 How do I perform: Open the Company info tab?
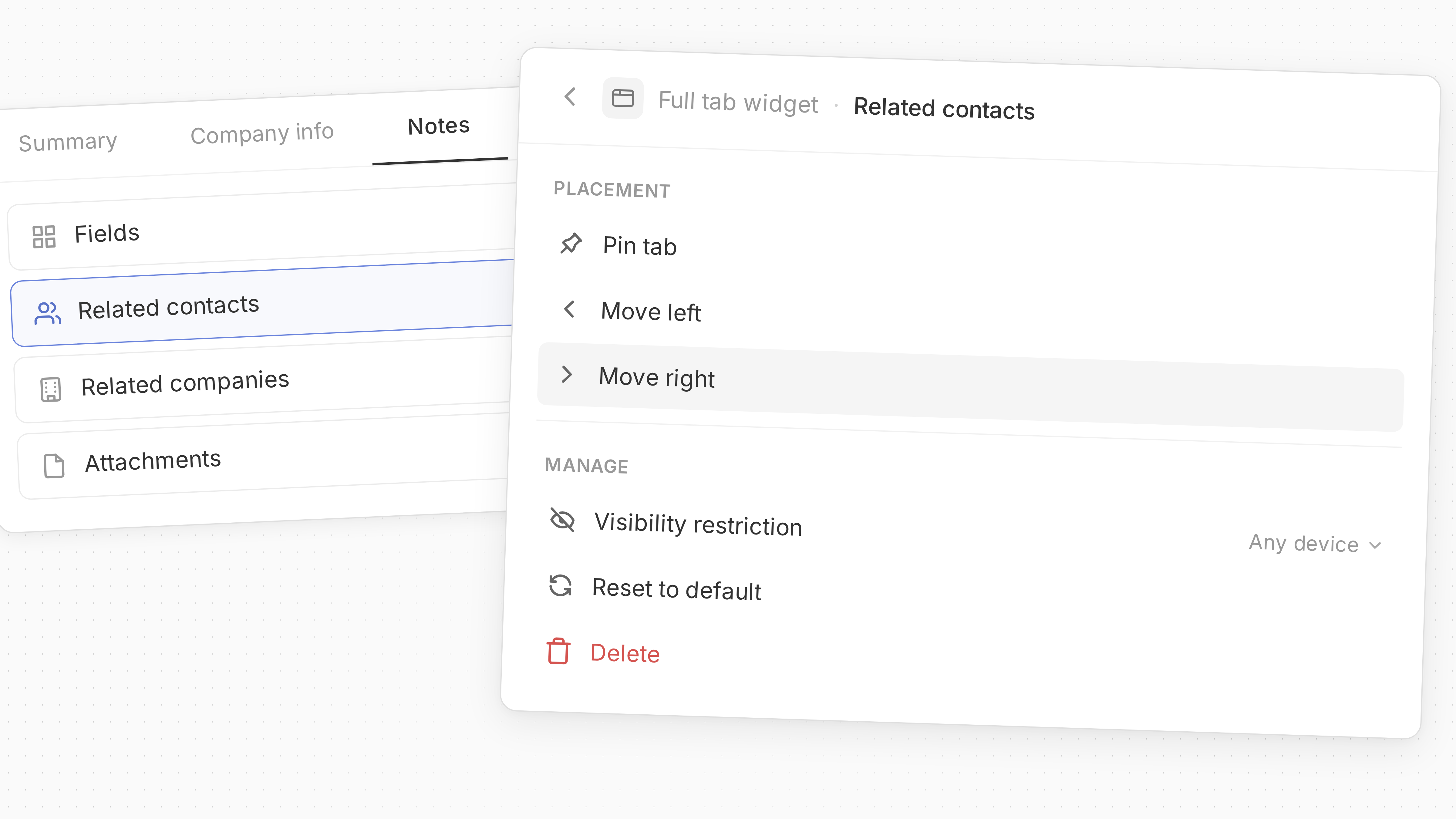coord(262,132)
